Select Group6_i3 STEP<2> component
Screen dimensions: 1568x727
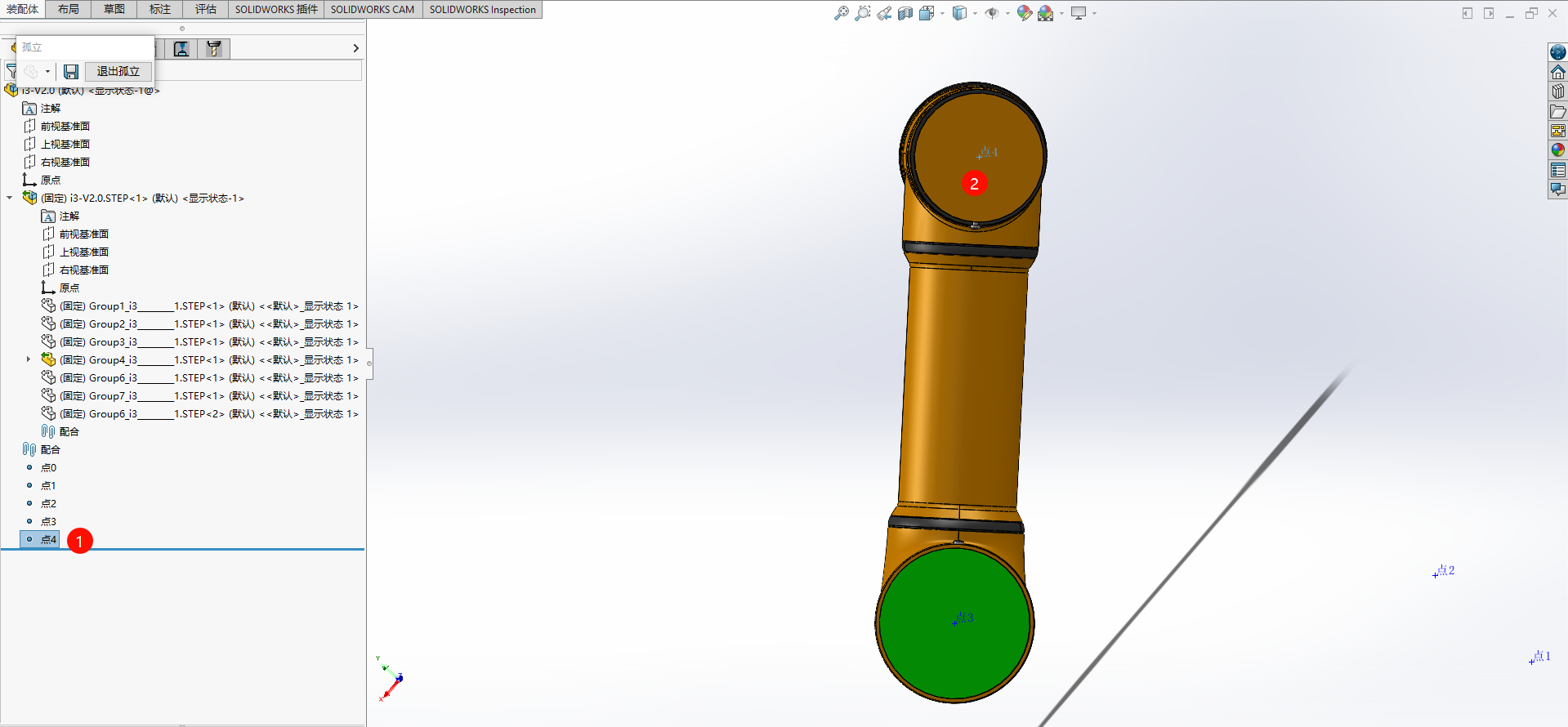[x=200, y=413]
